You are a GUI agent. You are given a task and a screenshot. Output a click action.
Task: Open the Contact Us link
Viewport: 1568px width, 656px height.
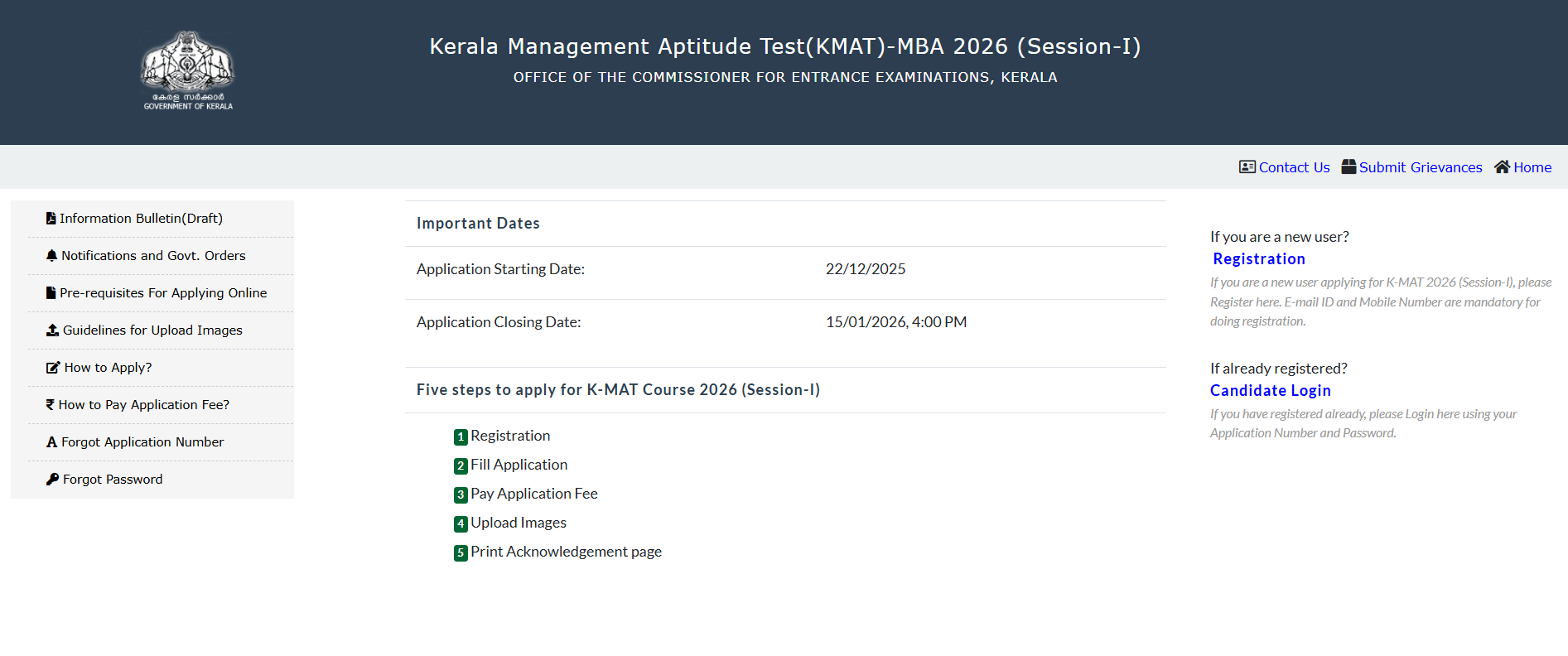pos(1294,167)
